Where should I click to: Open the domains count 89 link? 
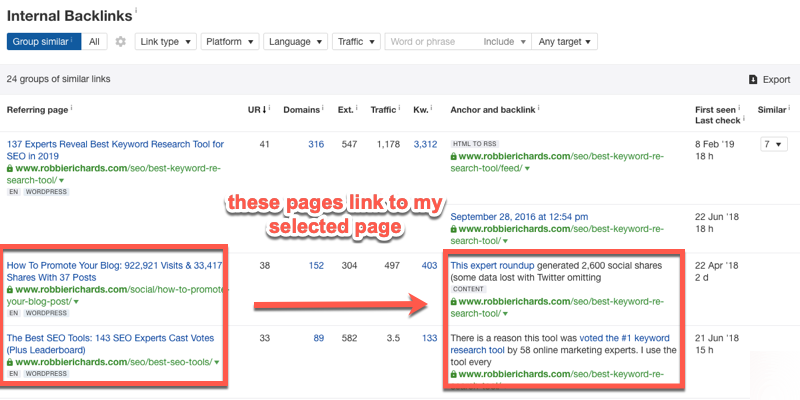click(x=318, y=338)
